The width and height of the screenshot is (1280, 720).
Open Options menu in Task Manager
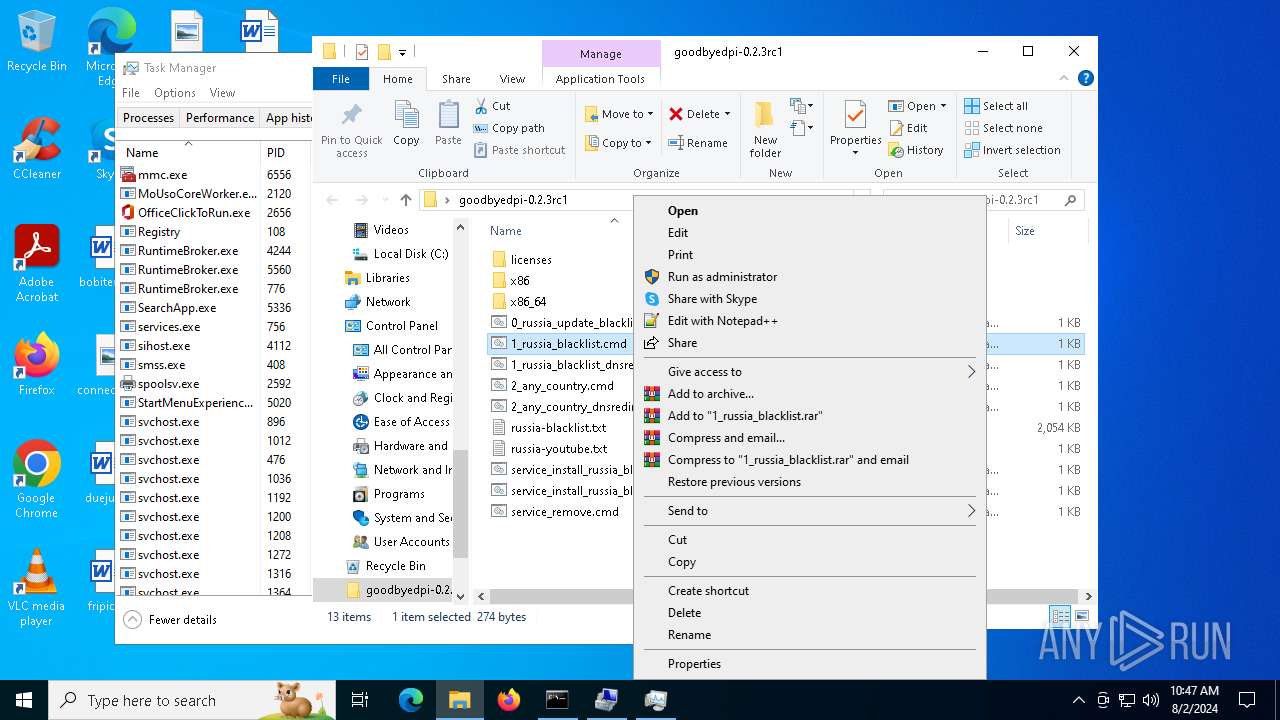pyautogui.click(x=175, y=93)
